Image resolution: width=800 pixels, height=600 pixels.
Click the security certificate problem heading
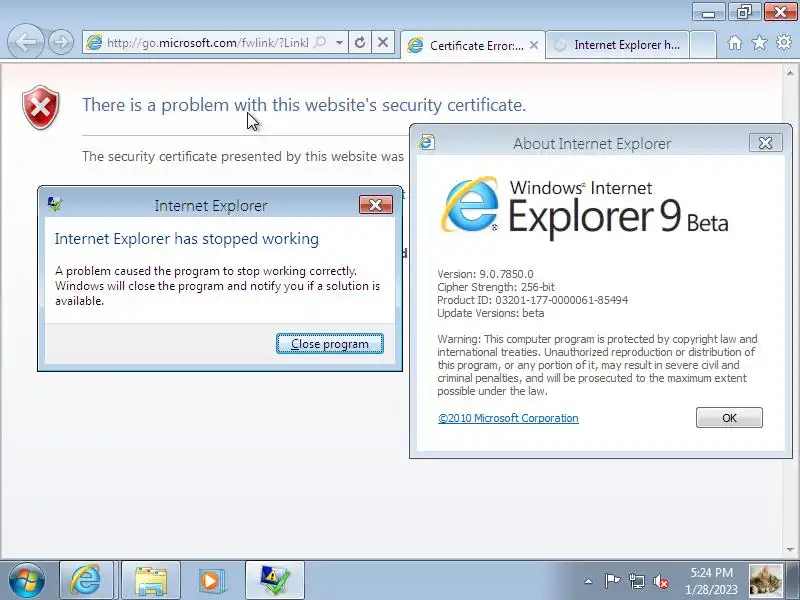304,105
